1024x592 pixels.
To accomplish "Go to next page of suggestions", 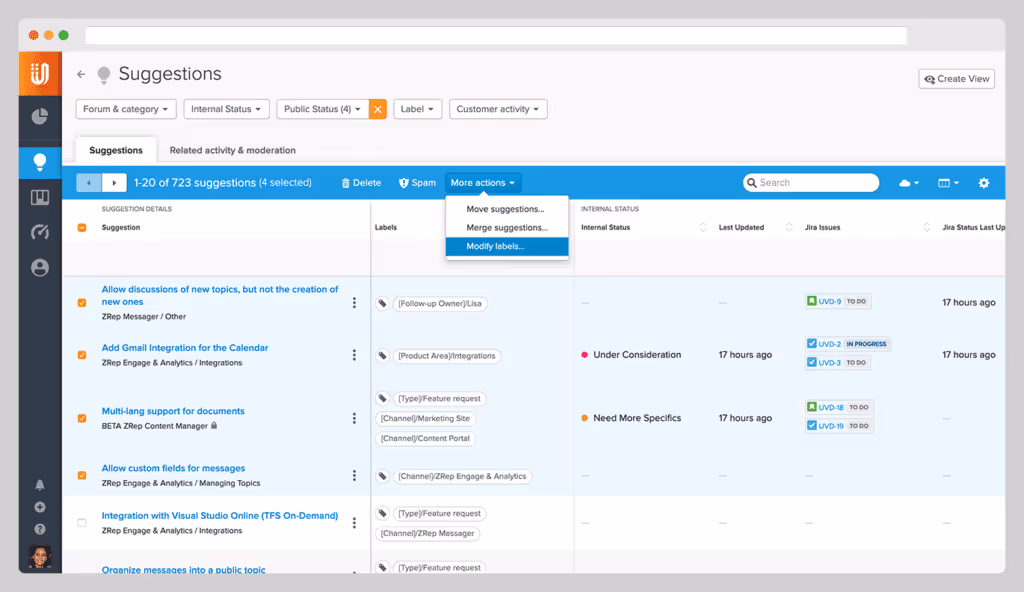I will (x=114, y=183).
